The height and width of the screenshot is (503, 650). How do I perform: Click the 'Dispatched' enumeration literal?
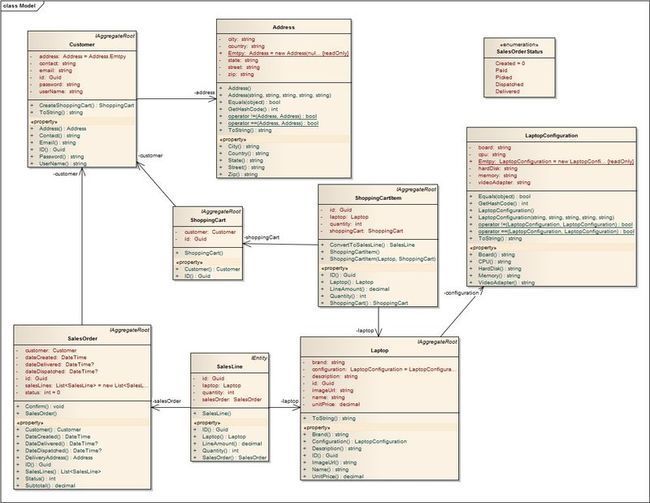(509, 84)
